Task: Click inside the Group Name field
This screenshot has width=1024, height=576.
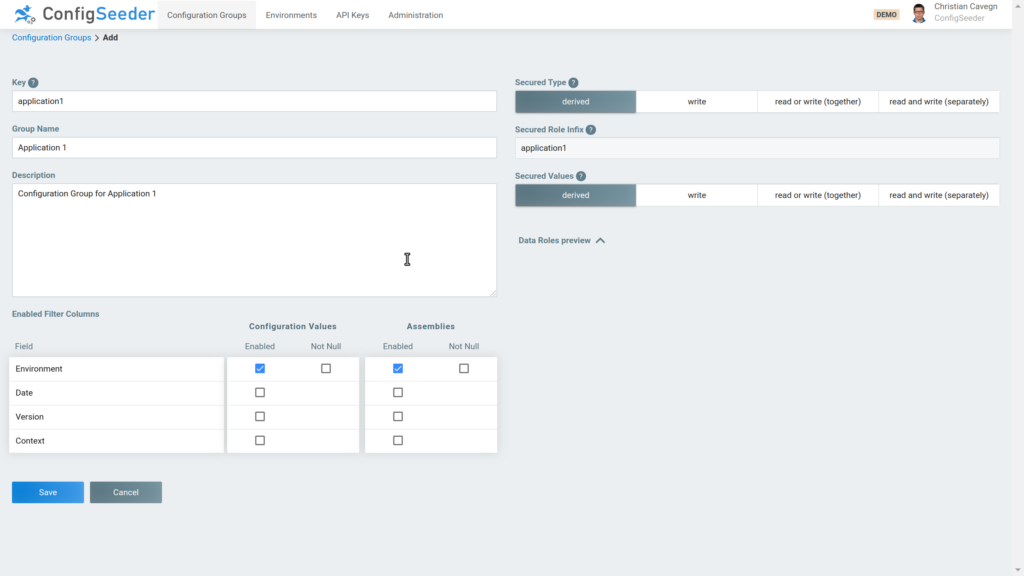Action: (x=250, y=147)
